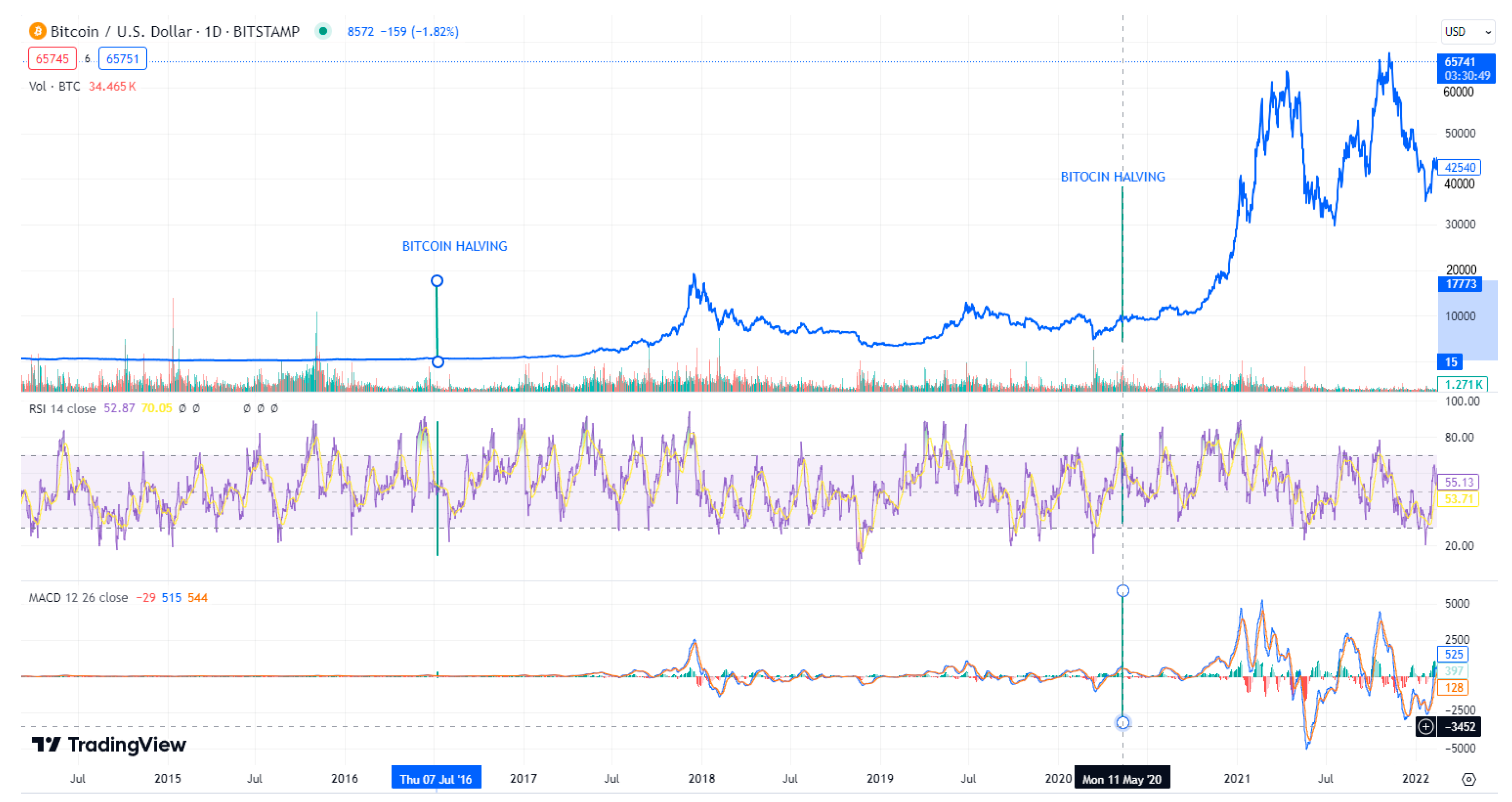Select the circle handle atop MACD vertical line

point(1122,591)
